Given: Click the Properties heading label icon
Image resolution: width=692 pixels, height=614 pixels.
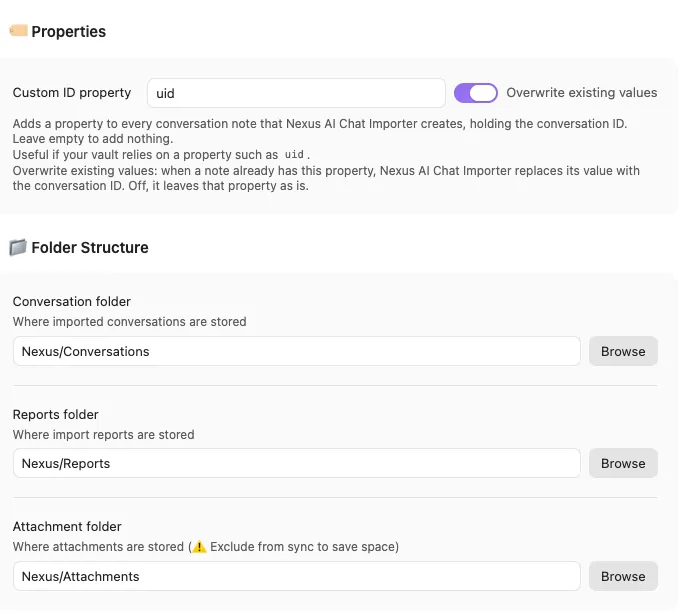Looking at the screenshot, I should pos(19,31).
